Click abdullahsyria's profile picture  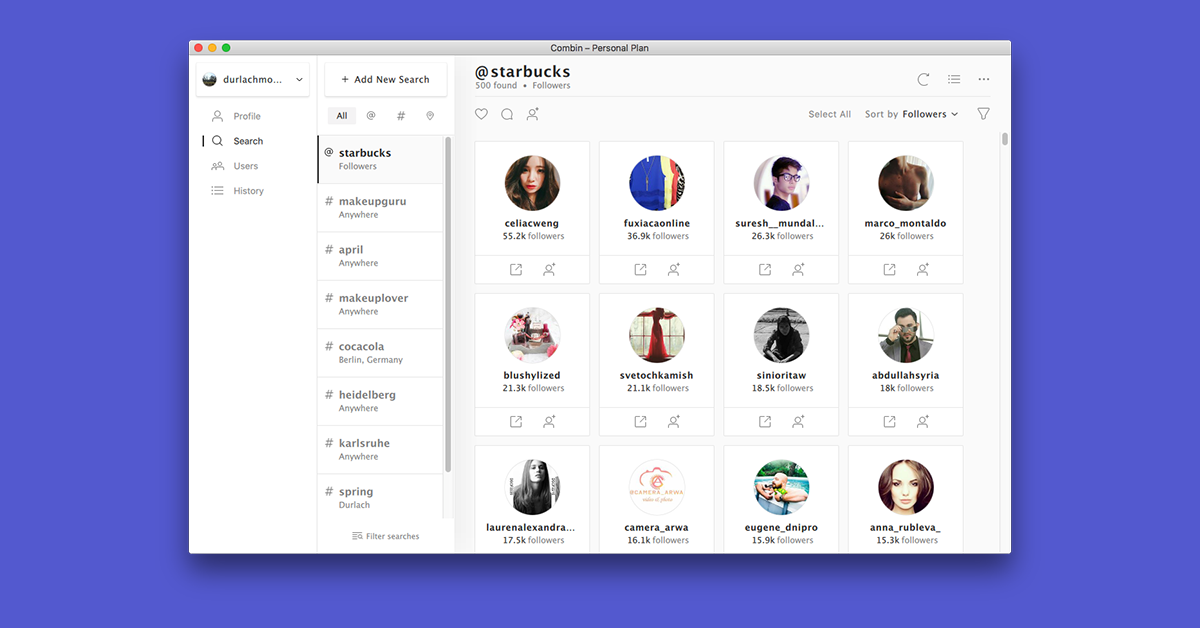906,335
